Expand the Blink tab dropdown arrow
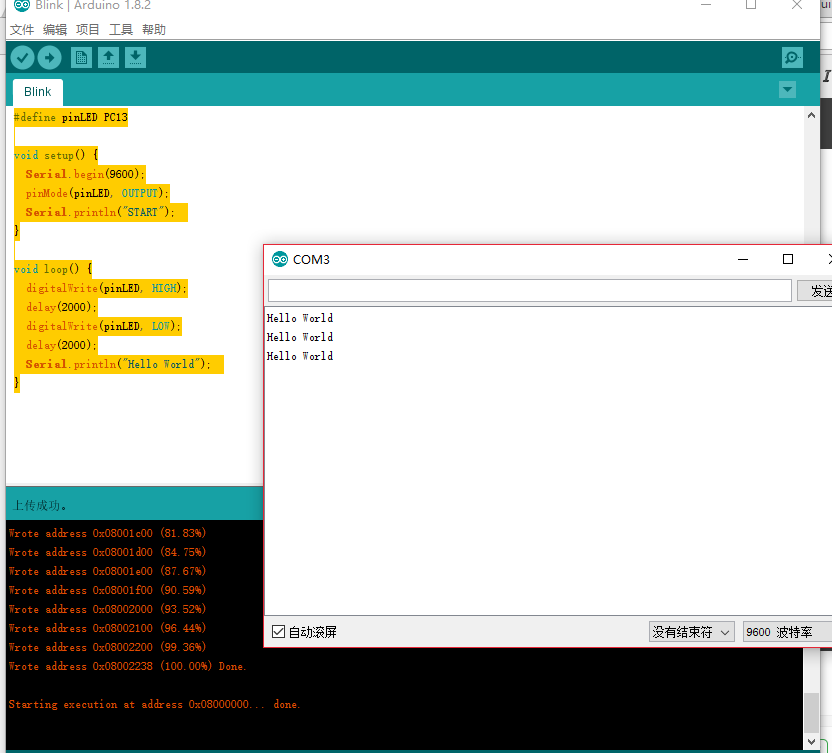The width and height of the screenshot is (832, 753). click(787, 90)
